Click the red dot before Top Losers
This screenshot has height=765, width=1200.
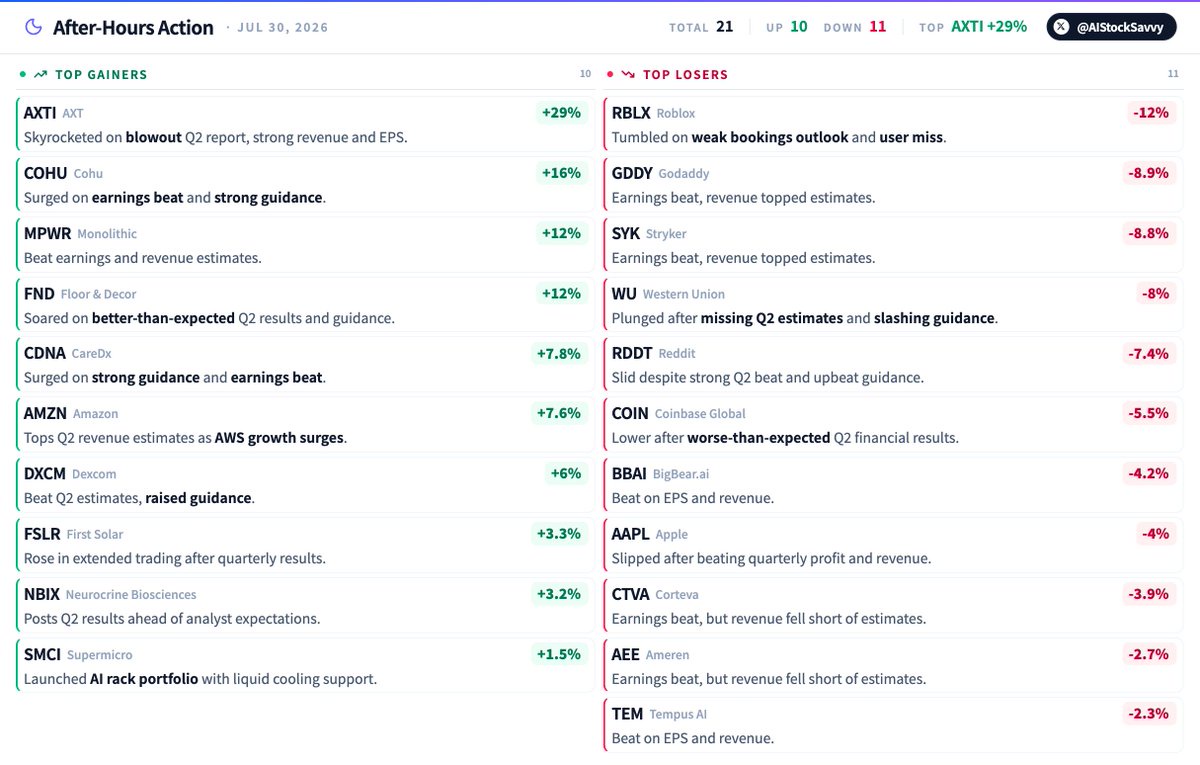[x=610, y=74]
